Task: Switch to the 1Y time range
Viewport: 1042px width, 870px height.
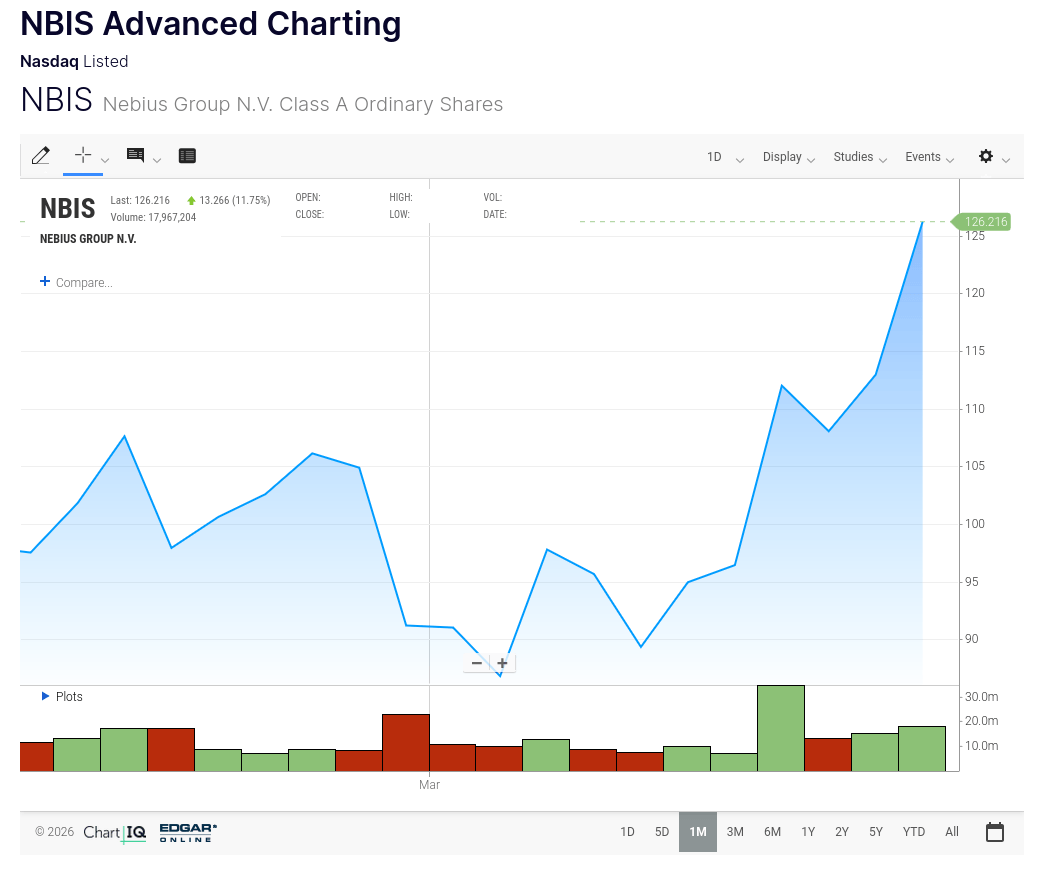Action: [808, 832]
